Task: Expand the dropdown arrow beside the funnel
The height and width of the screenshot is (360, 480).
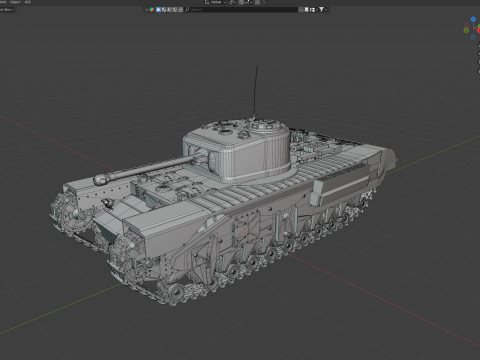Action: click(326, 10)
